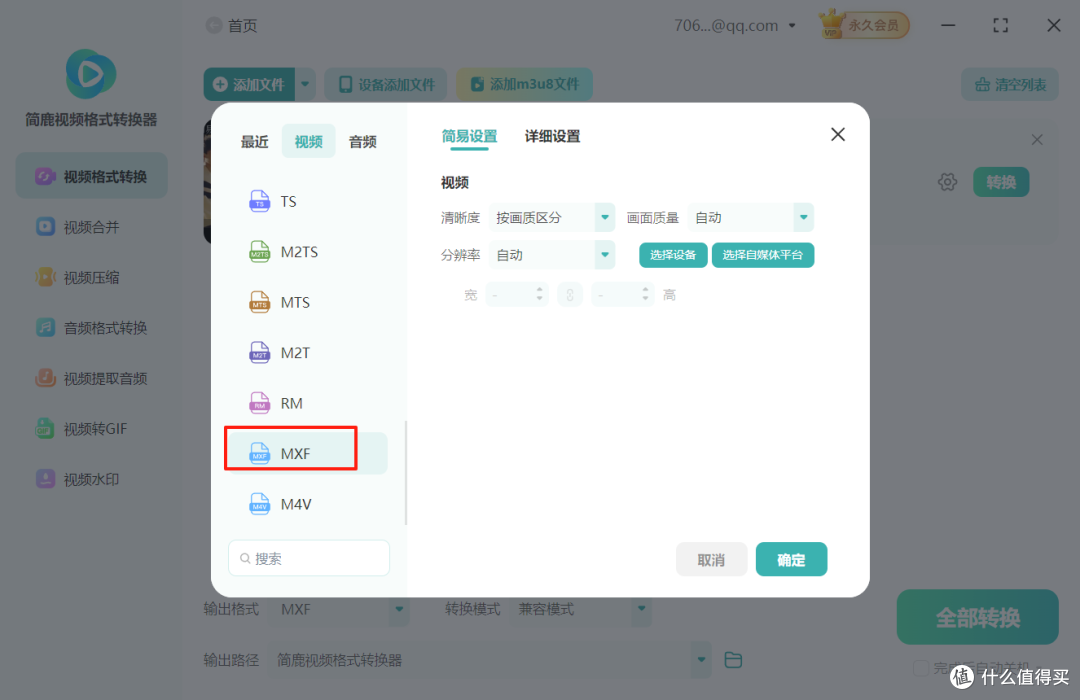Click the 首页 back arrow icon
This screenshot has height=700, width=1080.
pos(214,25)
